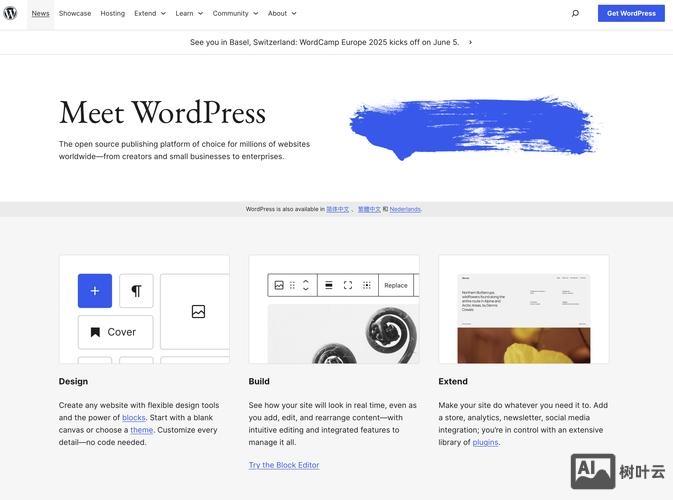
Task: Click the Get WordPress button
Action: click(631, 14)
